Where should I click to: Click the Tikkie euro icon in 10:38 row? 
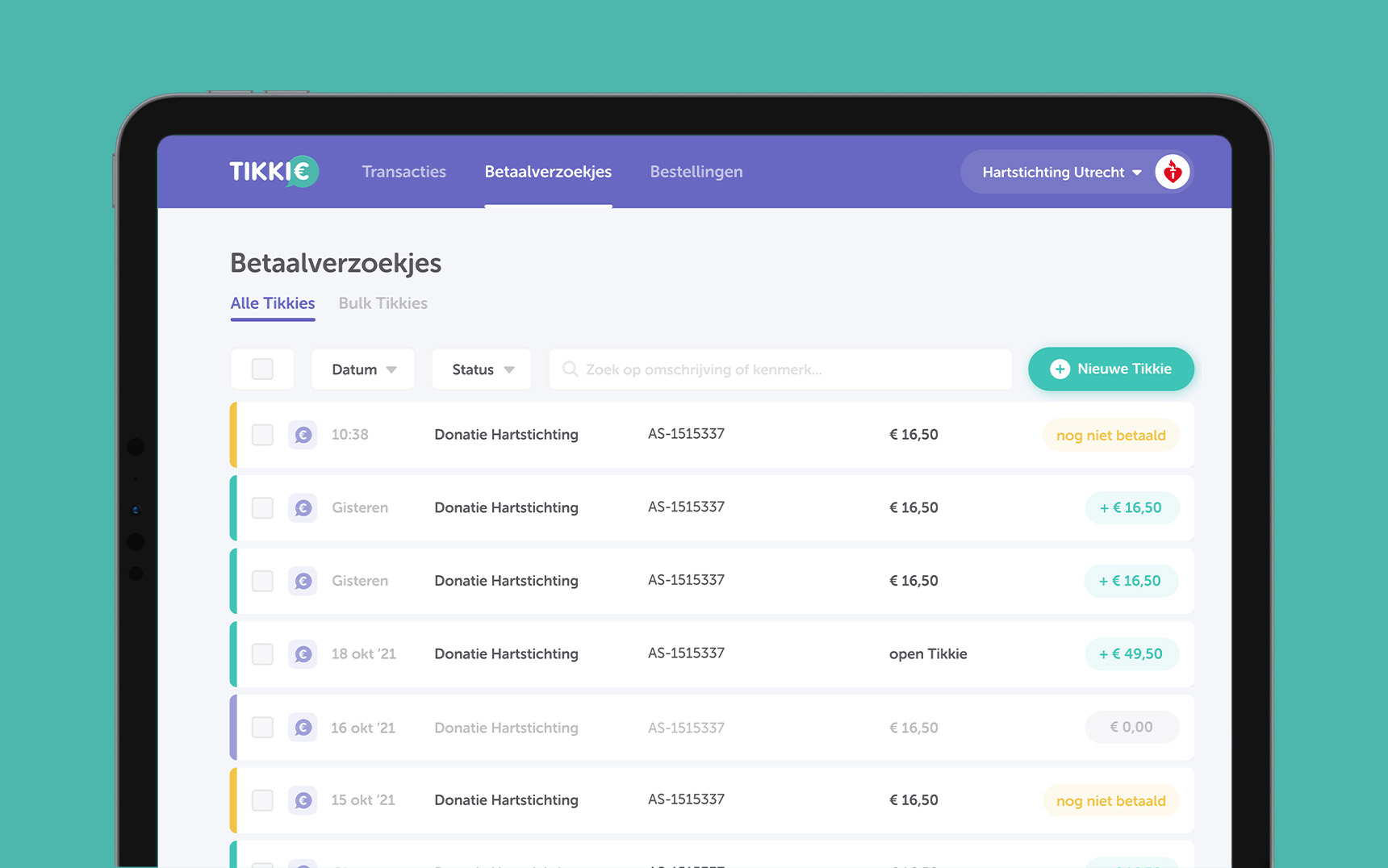click(x=303, y=435)
